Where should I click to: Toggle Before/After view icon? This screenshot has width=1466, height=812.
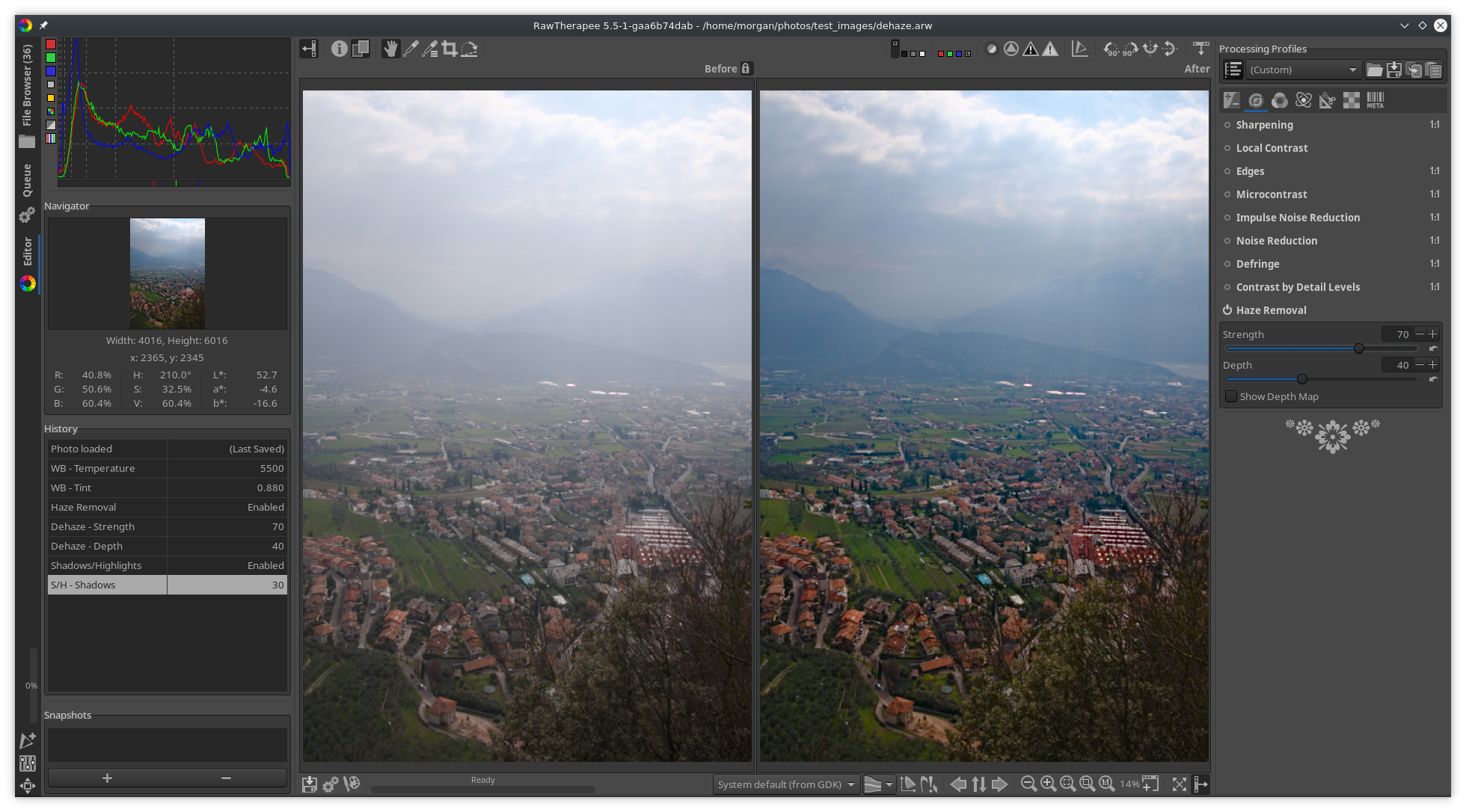click(x=361, y=49)
